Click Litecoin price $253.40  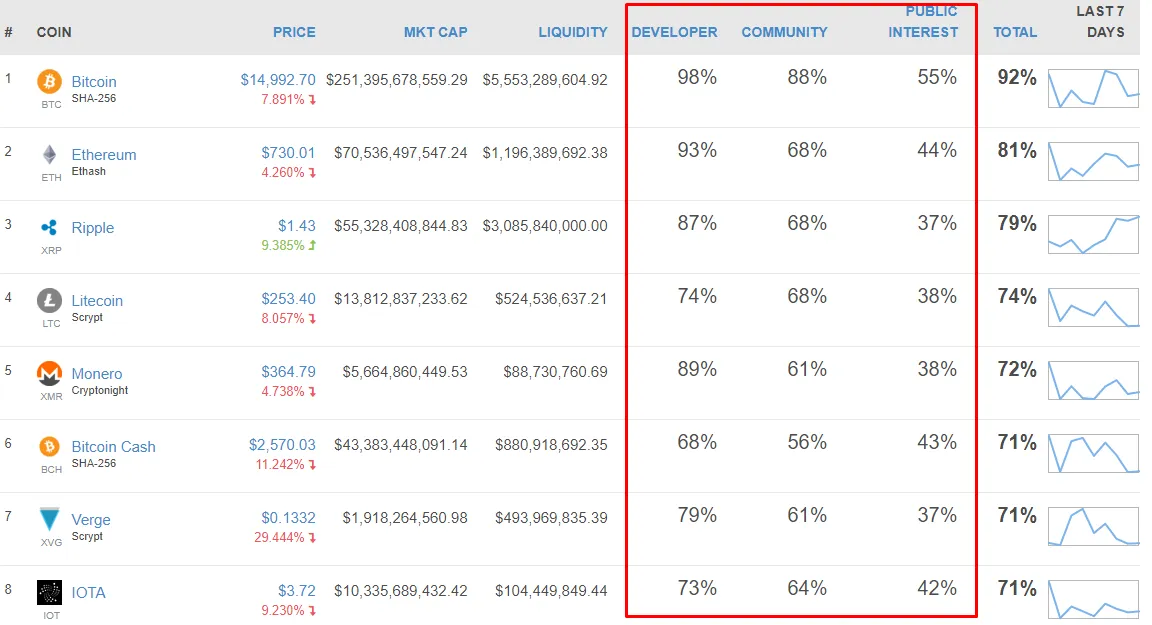(x=288, y=299)
